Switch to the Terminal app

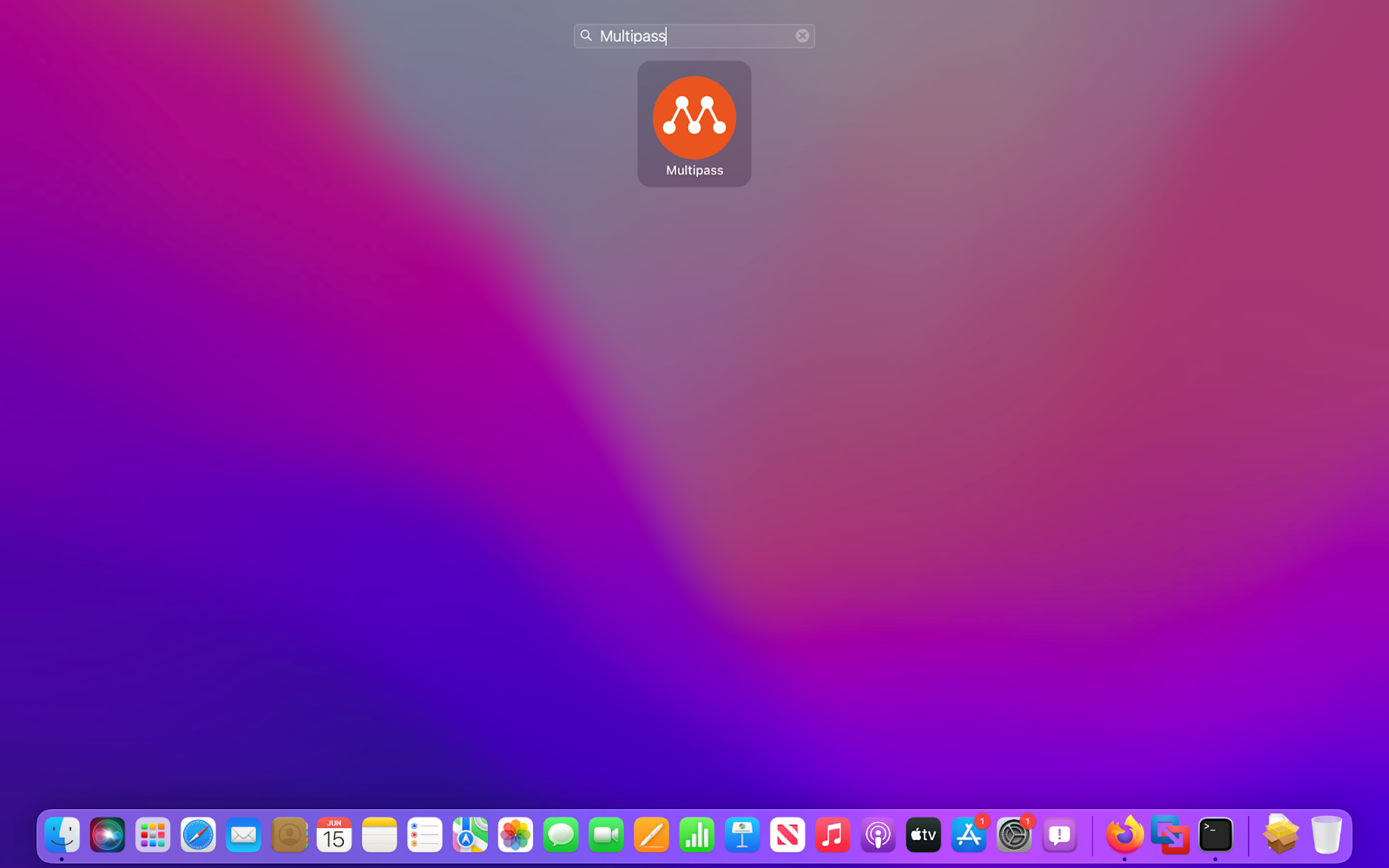(x=1215, y=835)
